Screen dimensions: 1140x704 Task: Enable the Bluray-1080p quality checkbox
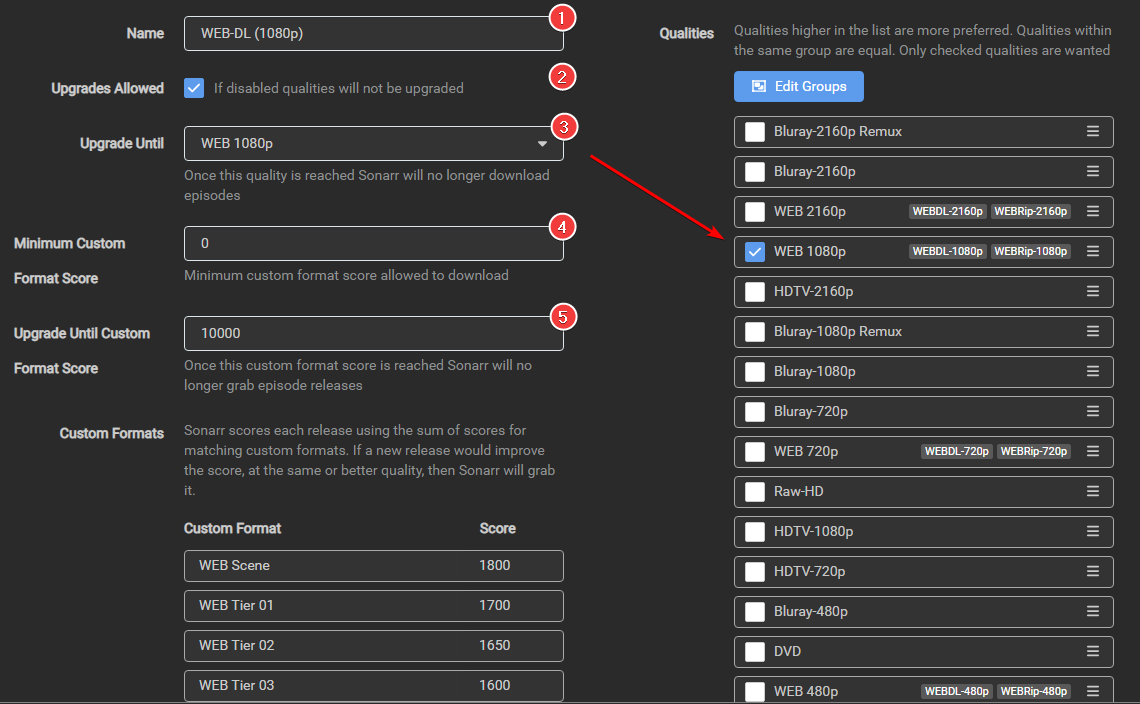pos(755,372)
